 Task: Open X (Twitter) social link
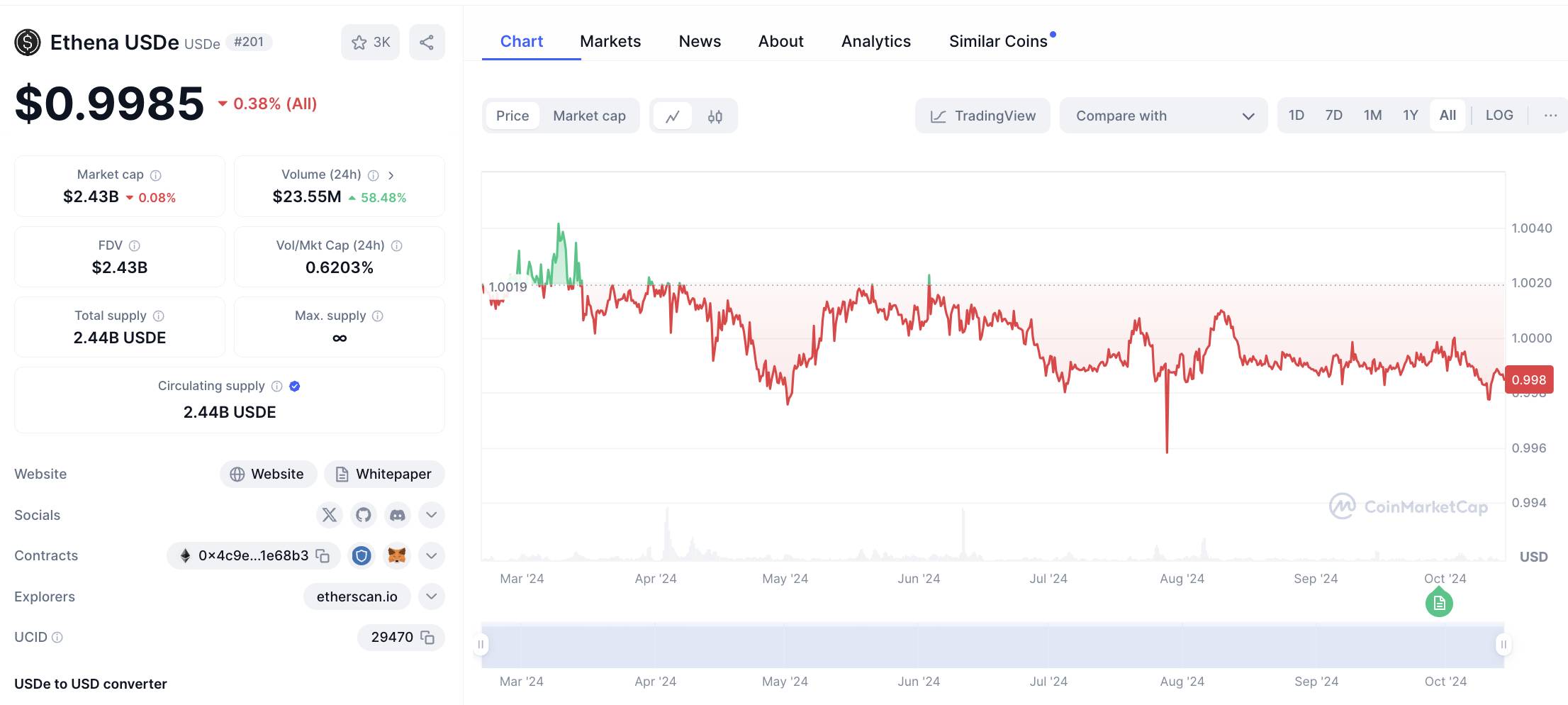pos(330,515)
